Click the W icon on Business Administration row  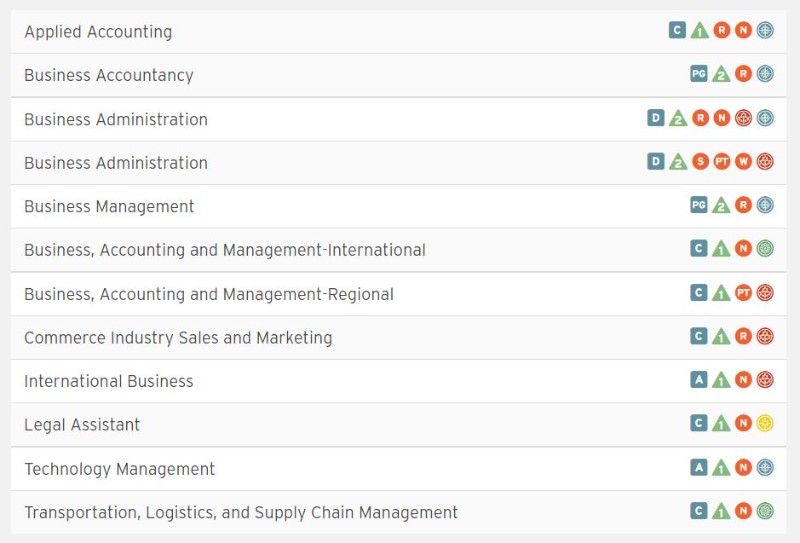pos(743,162)
